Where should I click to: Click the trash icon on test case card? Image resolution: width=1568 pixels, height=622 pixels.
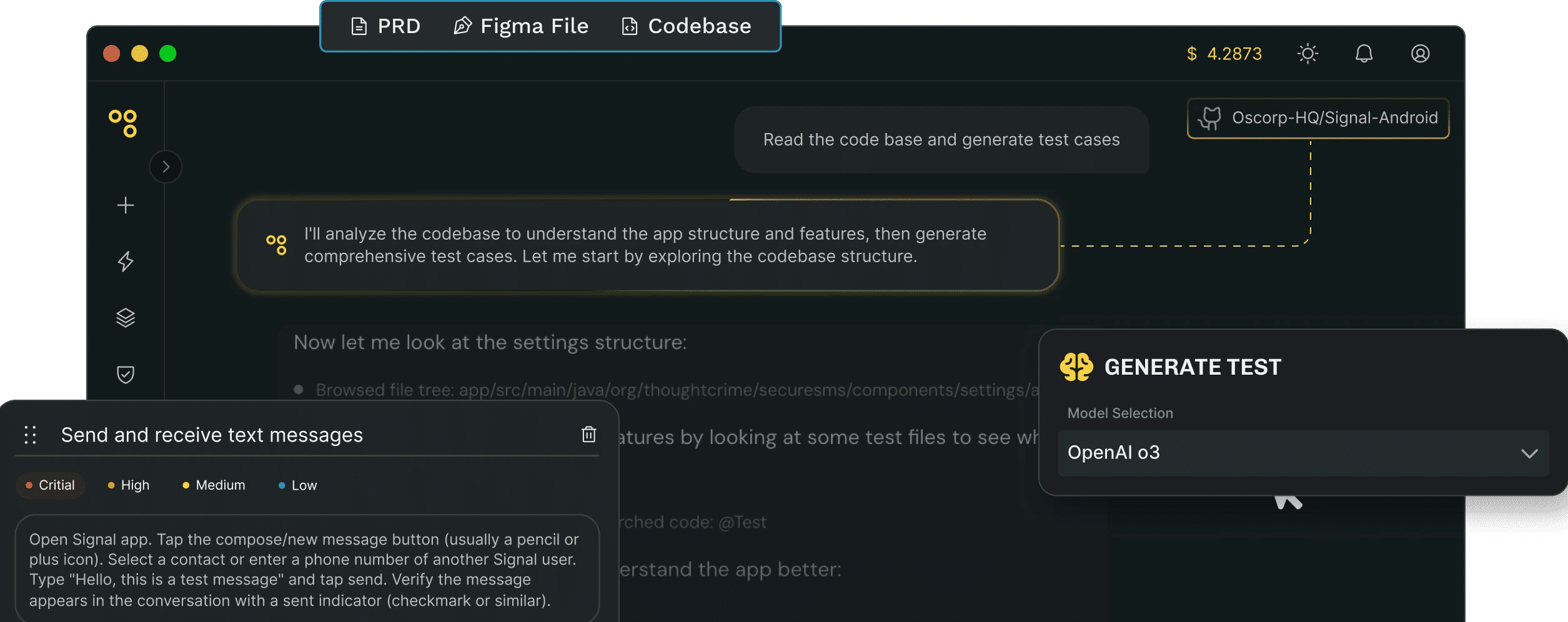click(588, 434)
